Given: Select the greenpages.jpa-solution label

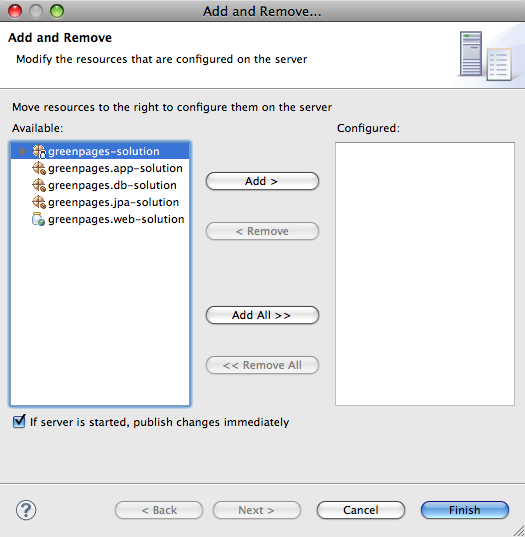Looking at the screenshot, I should [113, 202].
